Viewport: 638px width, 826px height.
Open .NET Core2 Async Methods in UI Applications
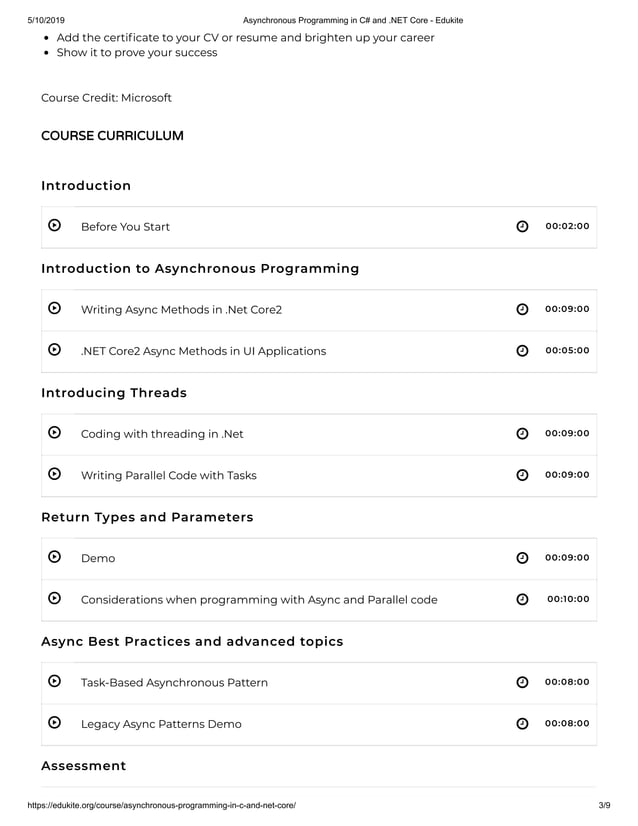tap(203, 351)
